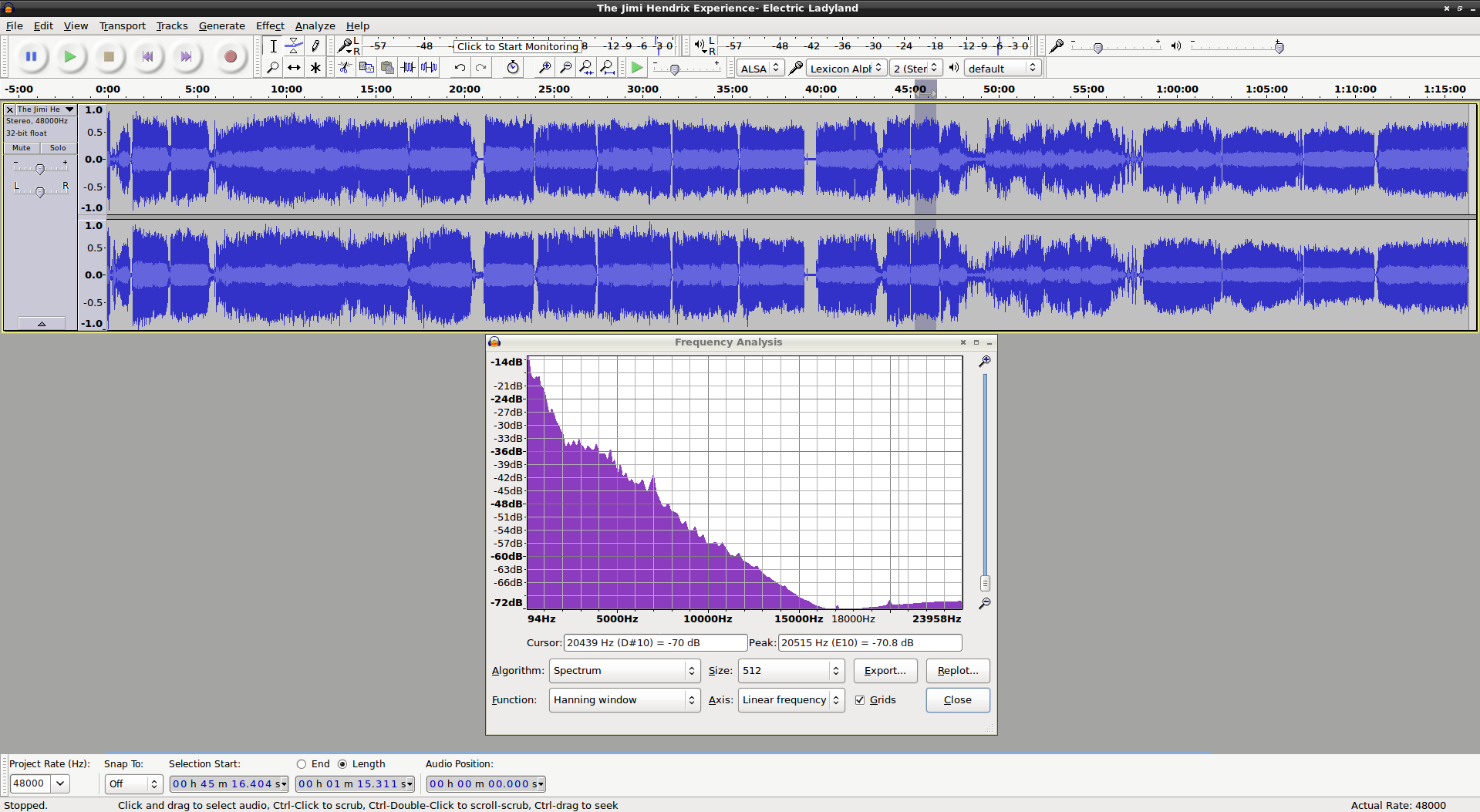Click the Export... button
Screen dimensions: 1480x812
click(x=885, y=671)
